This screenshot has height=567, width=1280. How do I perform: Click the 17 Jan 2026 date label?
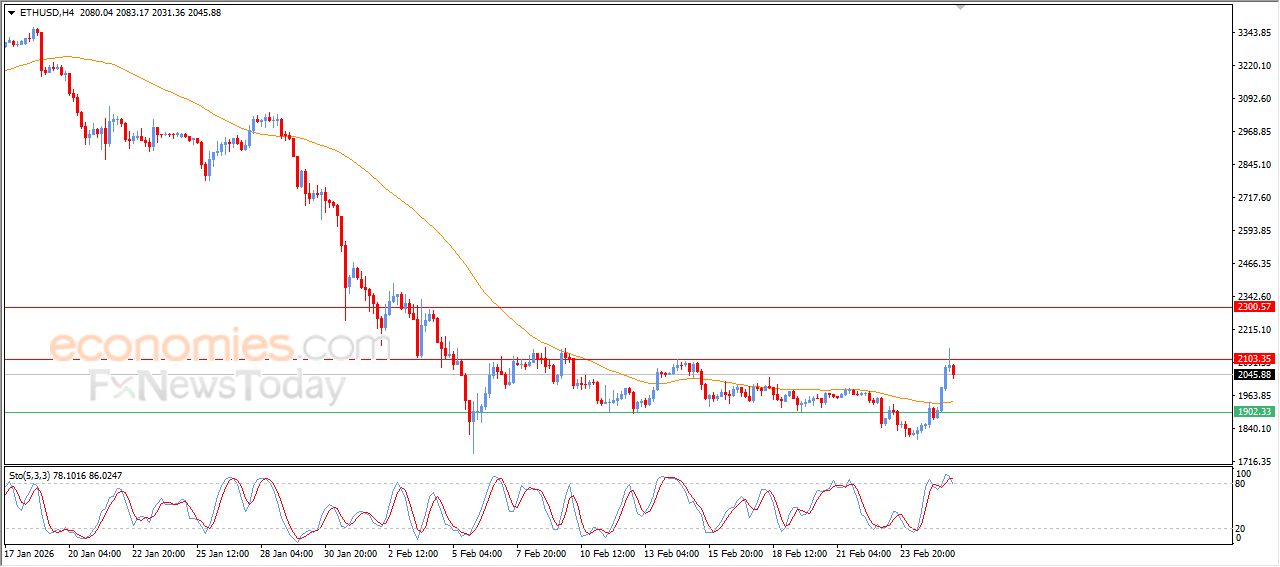click(x=27, y=552)
